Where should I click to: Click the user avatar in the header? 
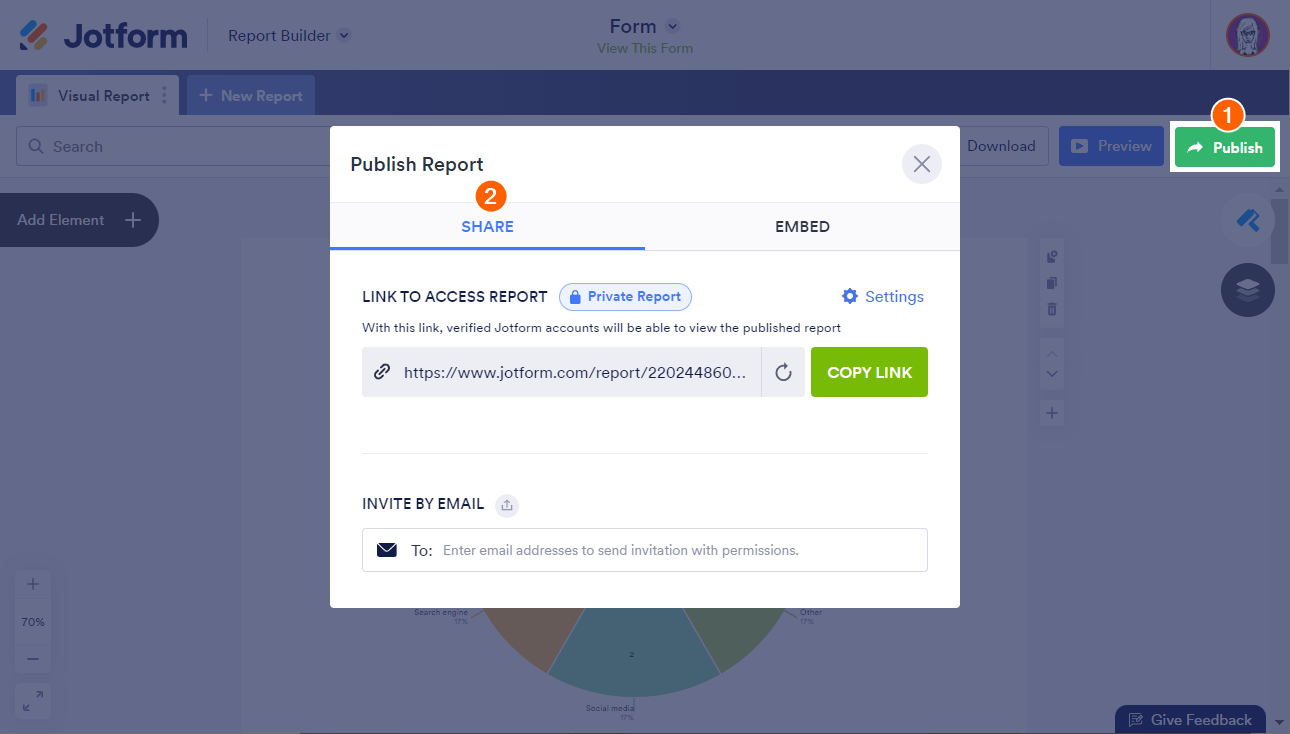[x=1247, y=35]
